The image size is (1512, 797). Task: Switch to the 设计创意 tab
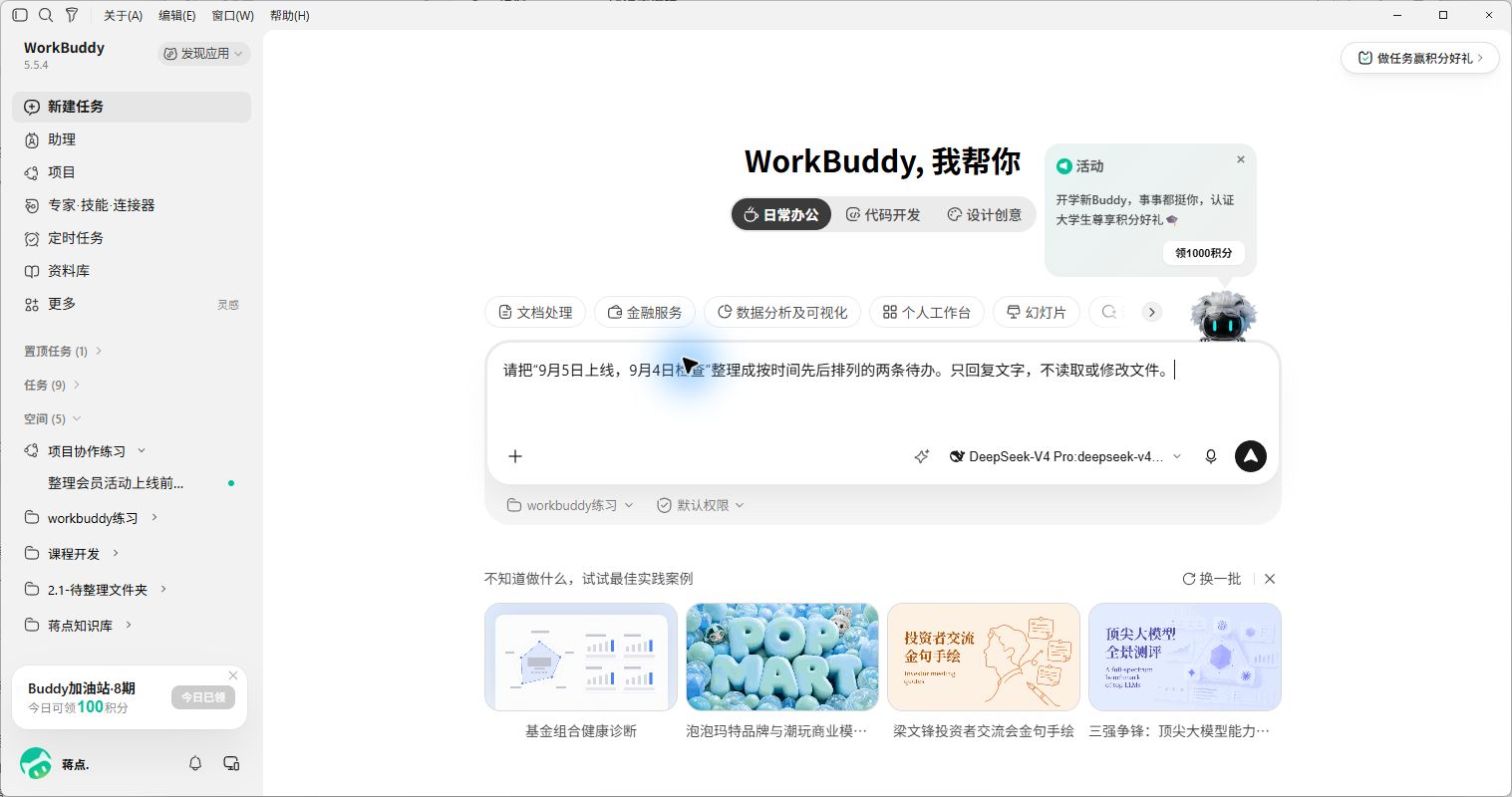coord(985,214)
